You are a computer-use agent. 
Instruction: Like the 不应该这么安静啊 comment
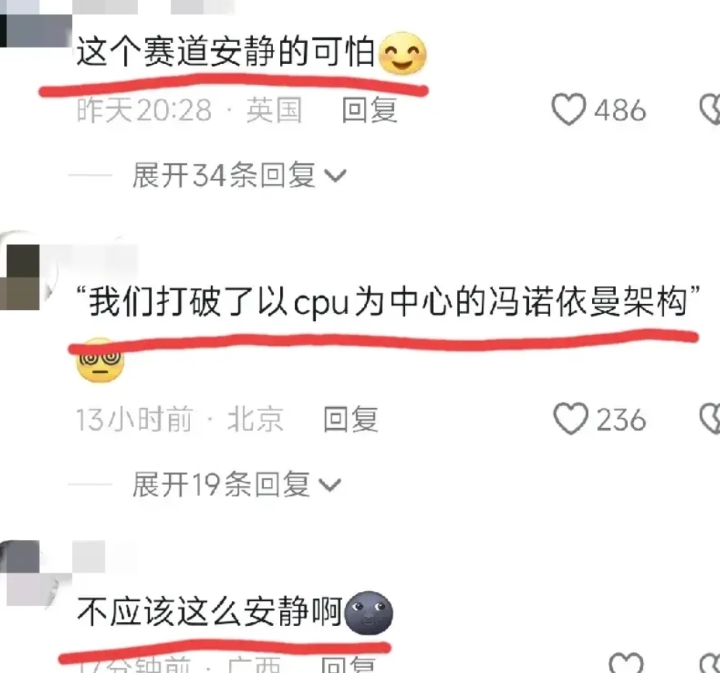pyautogui.click(x=626, y=663)
